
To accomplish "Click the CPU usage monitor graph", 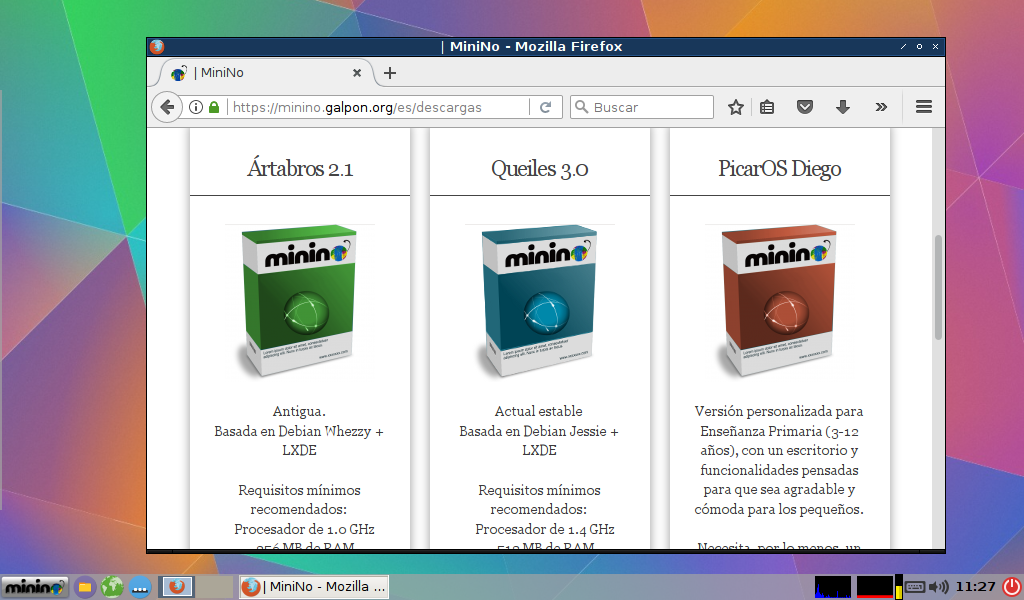I will point(833,587).
